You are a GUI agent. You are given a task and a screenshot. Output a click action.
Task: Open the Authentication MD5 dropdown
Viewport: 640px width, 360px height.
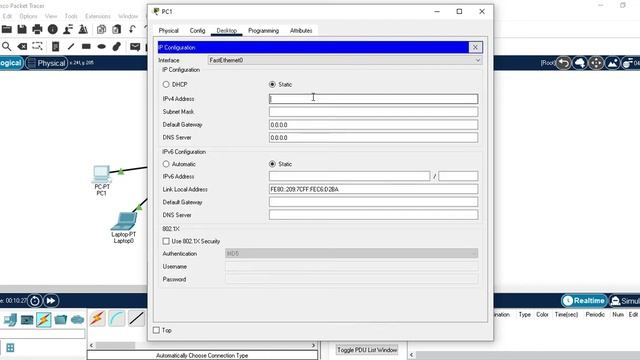[351, 253]
